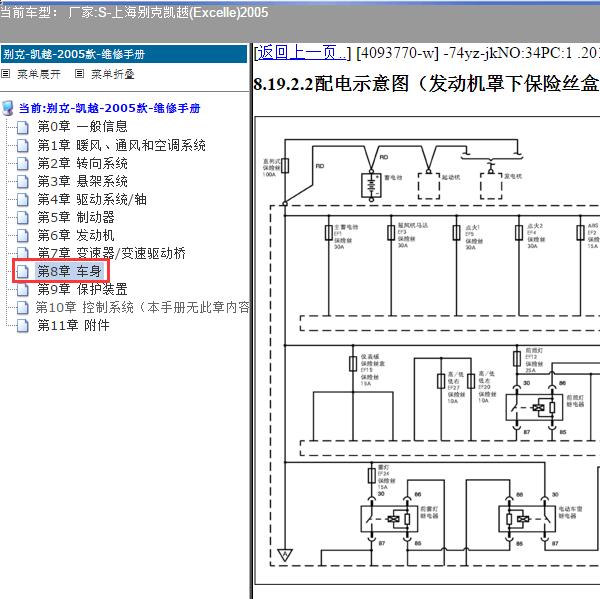Viewport: 600px width, 599px height.
Task: Click the 前照灯 relay box in the diagram
Action: 534,408
